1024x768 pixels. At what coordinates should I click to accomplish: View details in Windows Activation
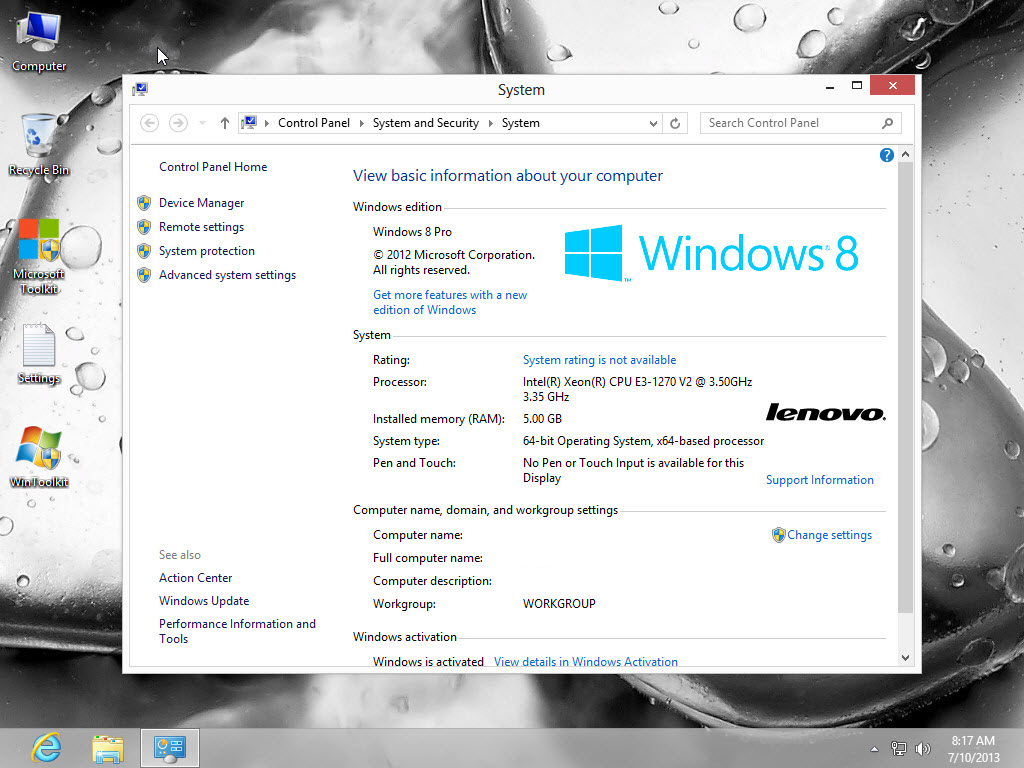tap(586, 662)
